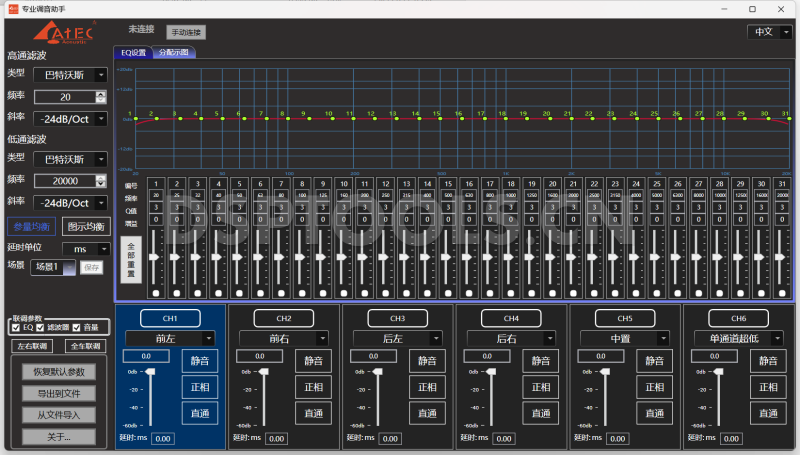The height and width of the screenshot is (455, 800).
Task: Mute CH1 with 静音 button
Action: (x=200, y=361)
